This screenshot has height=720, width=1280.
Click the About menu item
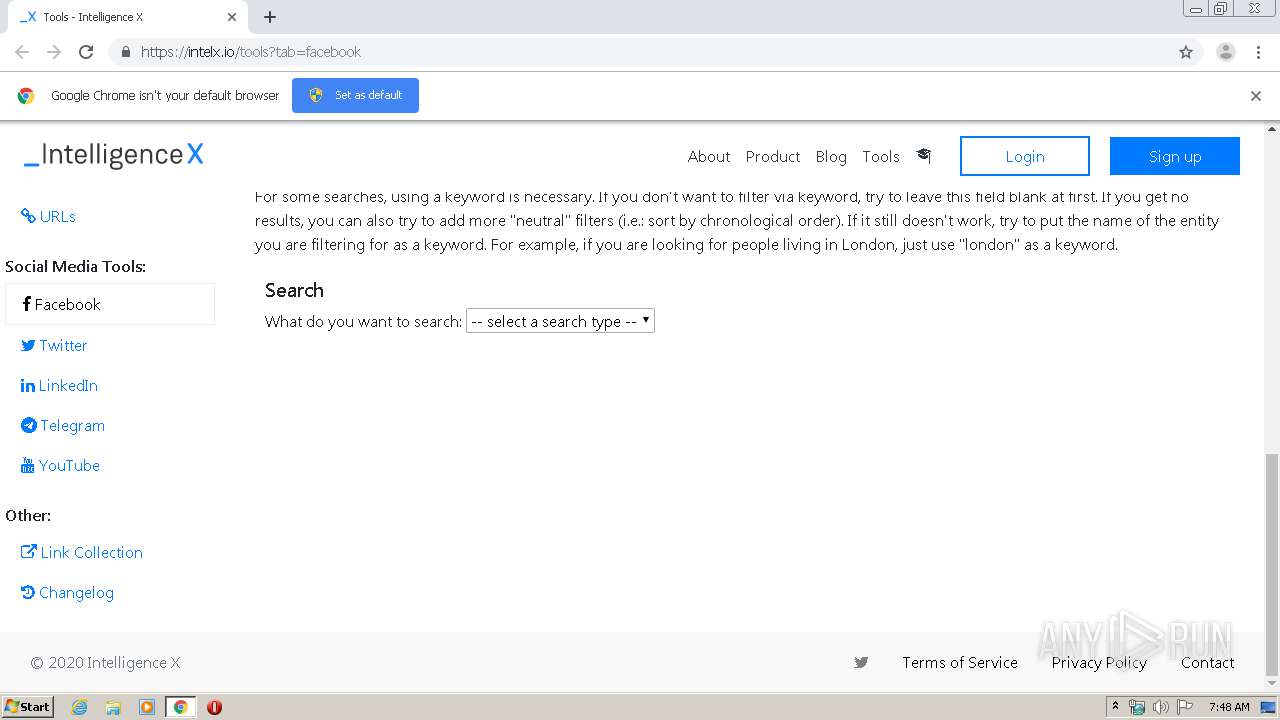point(709,156)
